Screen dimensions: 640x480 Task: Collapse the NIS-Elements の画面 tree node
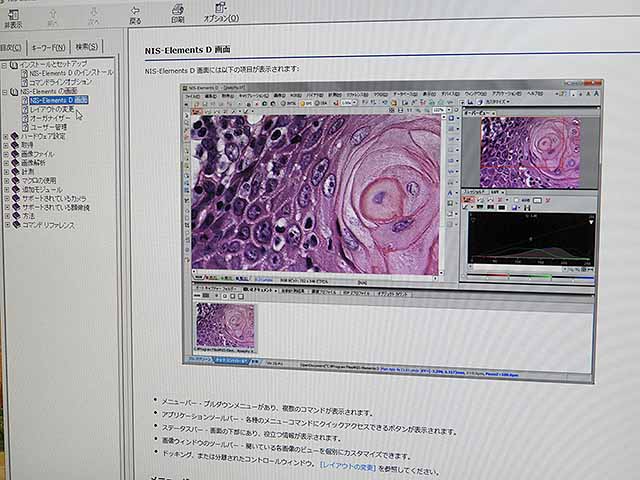click(4, 92)
